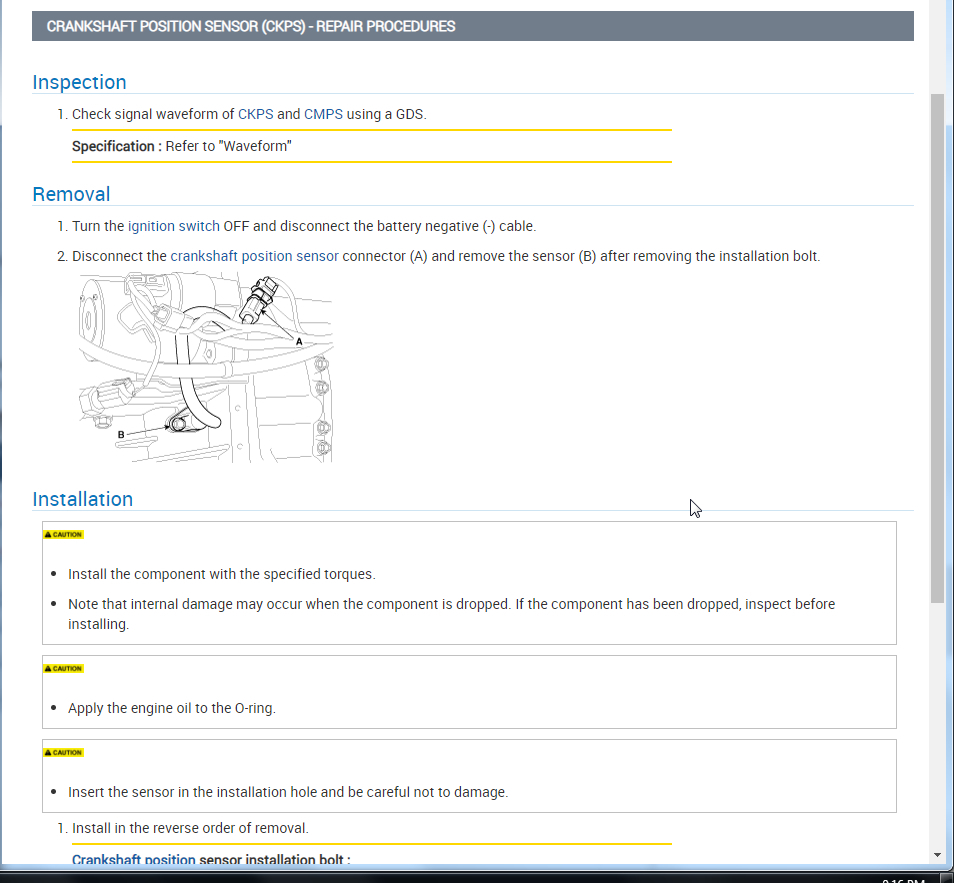Image resolution: width=954 pixels, height=883 pixels.
Task: Click 'Install the component with the specified torques.'
Action: pyautogui.click(x=221, y=574)
